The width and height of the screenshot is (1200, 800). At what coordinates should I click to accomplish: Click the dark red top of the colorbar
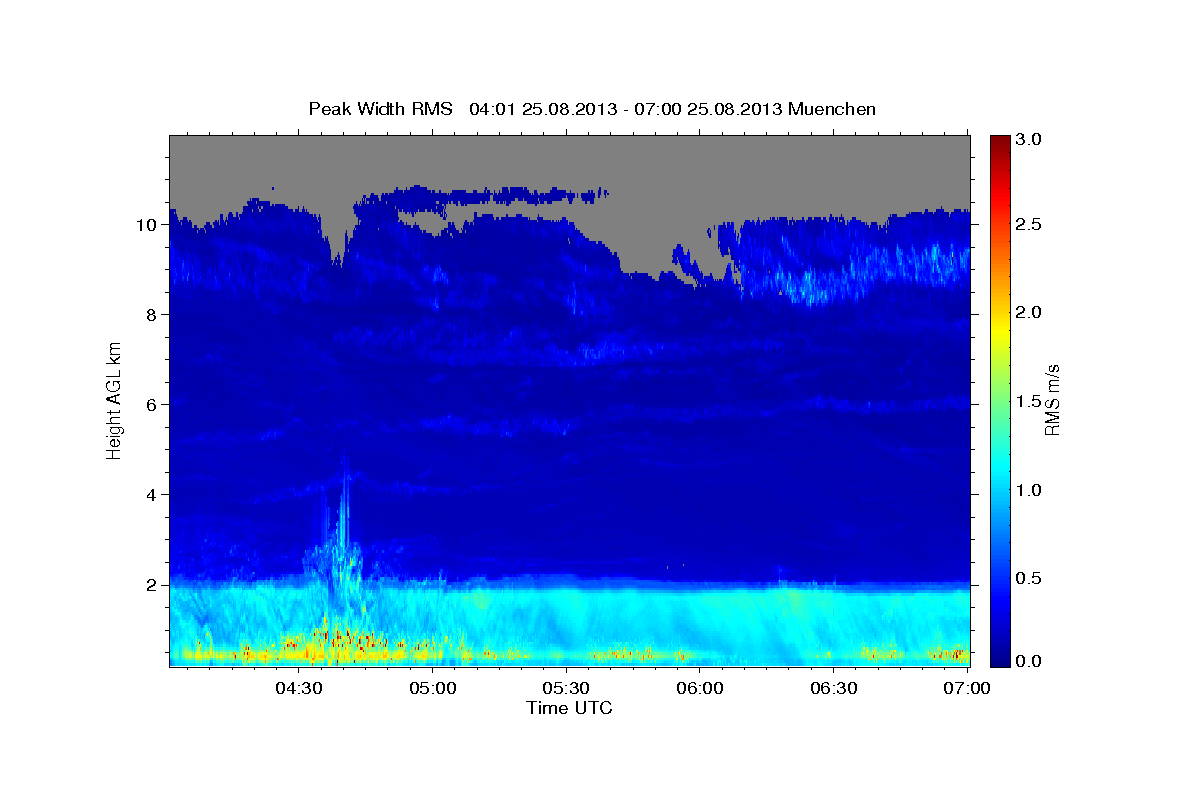tap(1000, 145)
